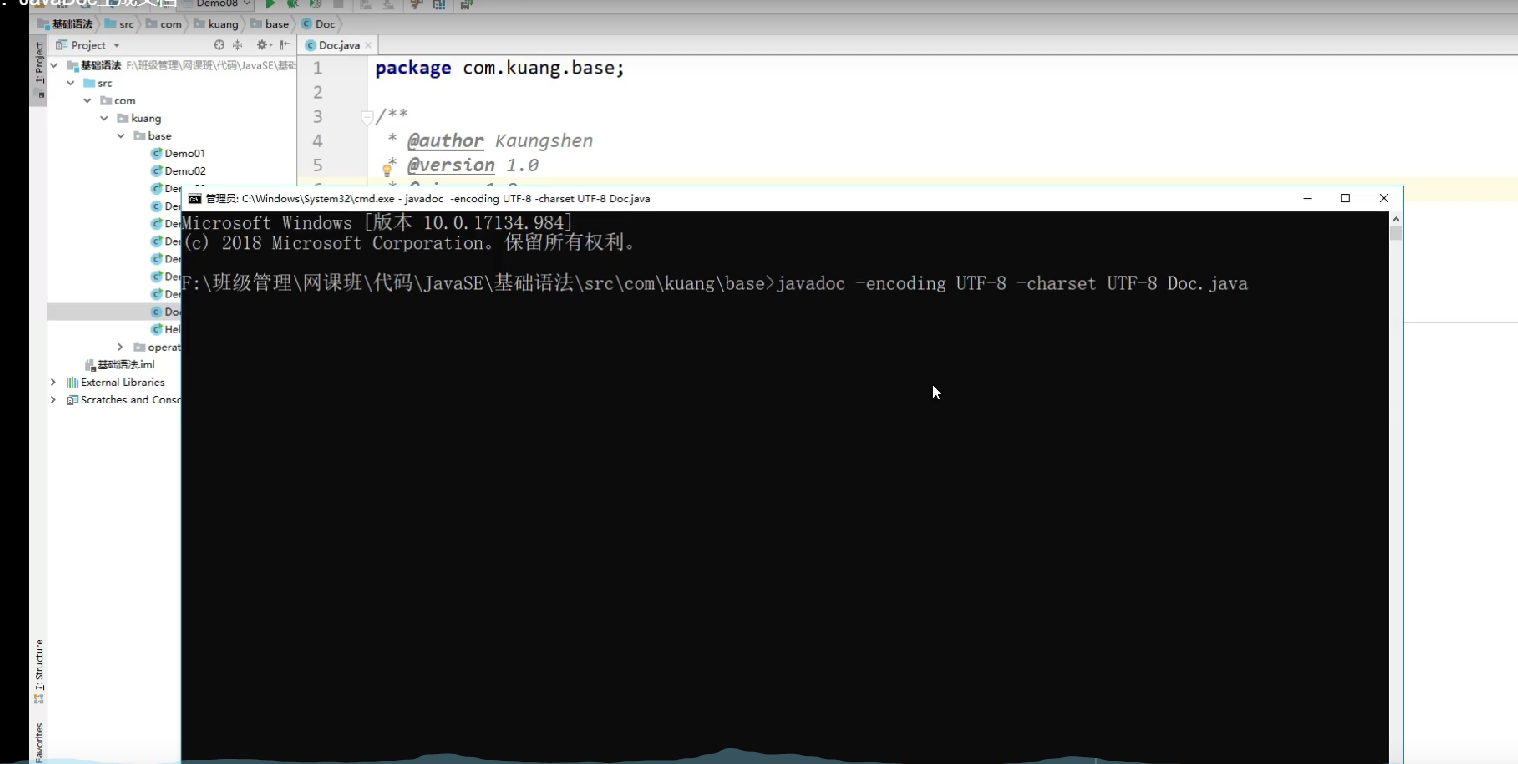Click the cmd window title bar icon
Viewport: 1518px width, 764px height.
point(194,198)
